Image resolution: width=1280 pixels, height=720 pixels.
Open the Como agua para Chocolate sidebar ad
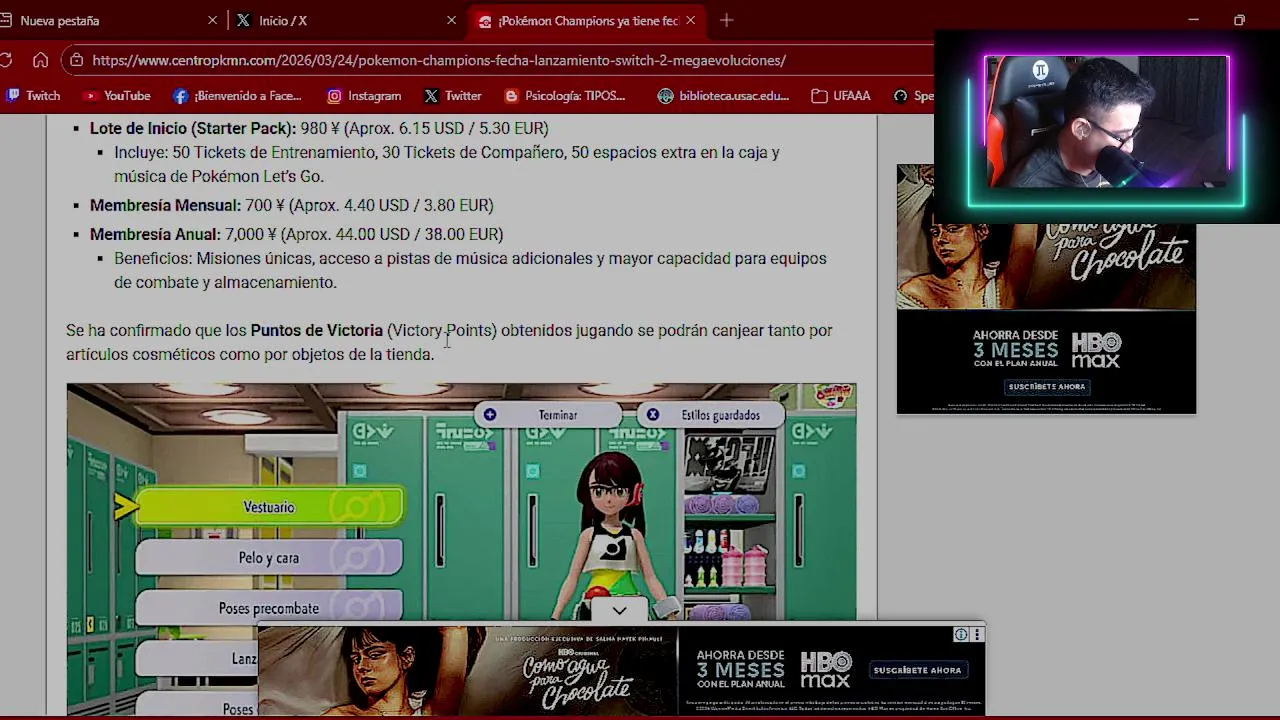(x=1046, y=290)
